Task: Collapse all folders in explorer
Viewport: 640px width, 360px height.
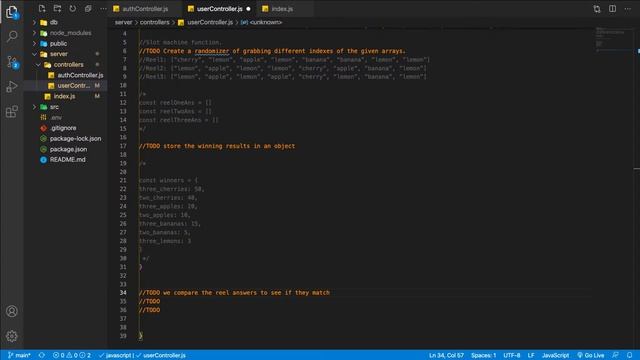Action: tap(88, 9)
